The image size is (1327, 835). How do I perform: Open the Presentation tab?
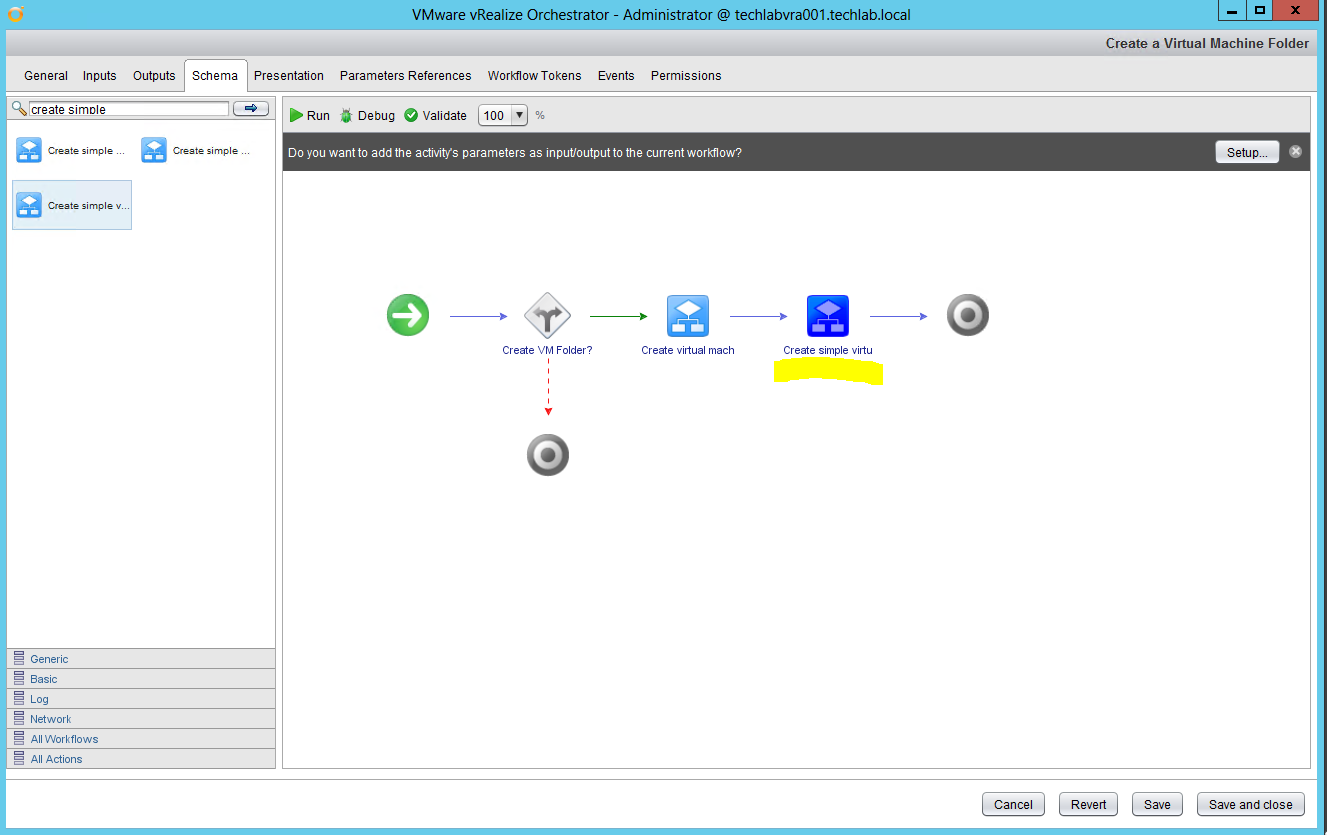[x=289, y=76]
